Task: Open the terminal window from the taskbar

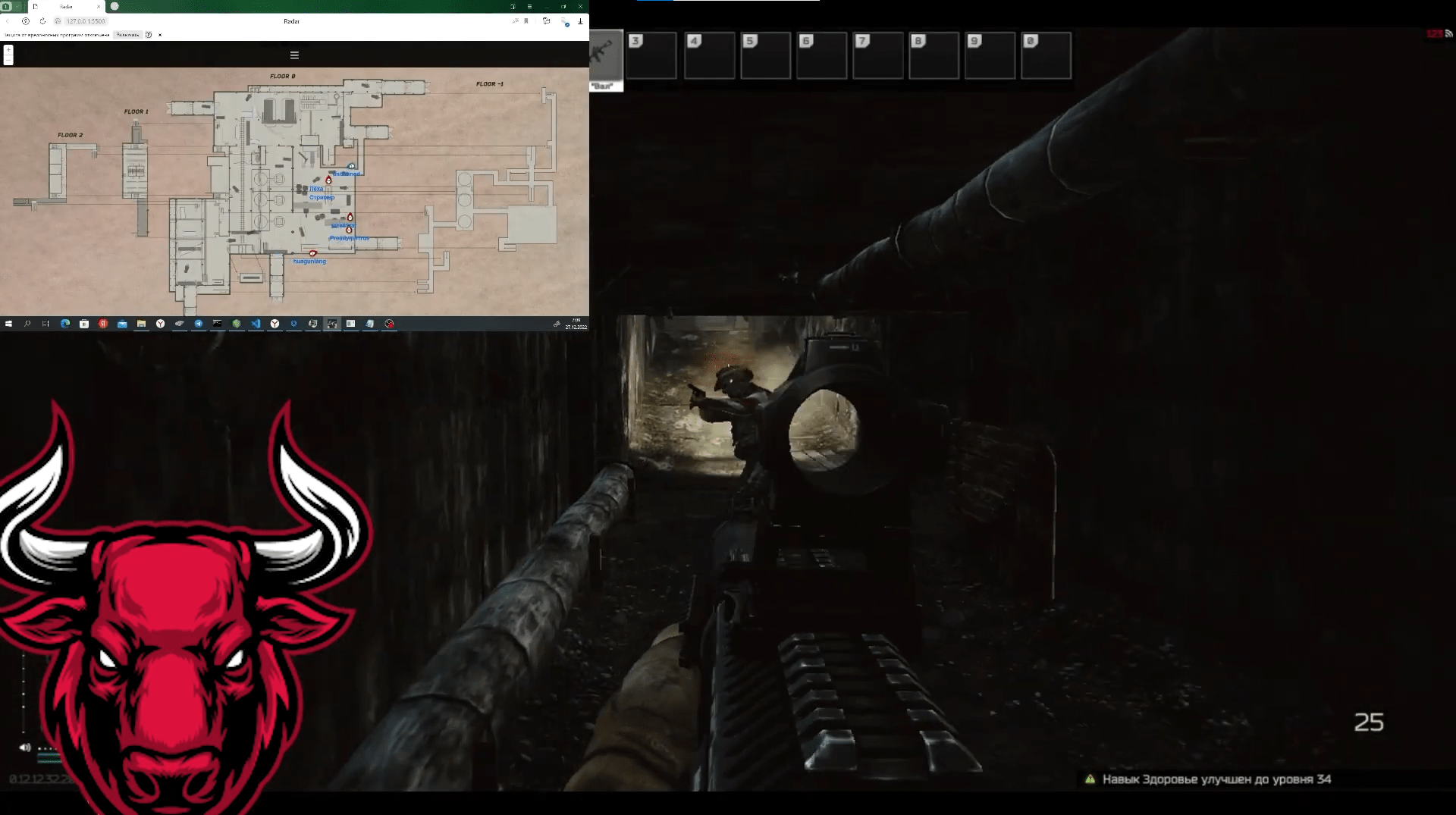Action: click(218, 324)
